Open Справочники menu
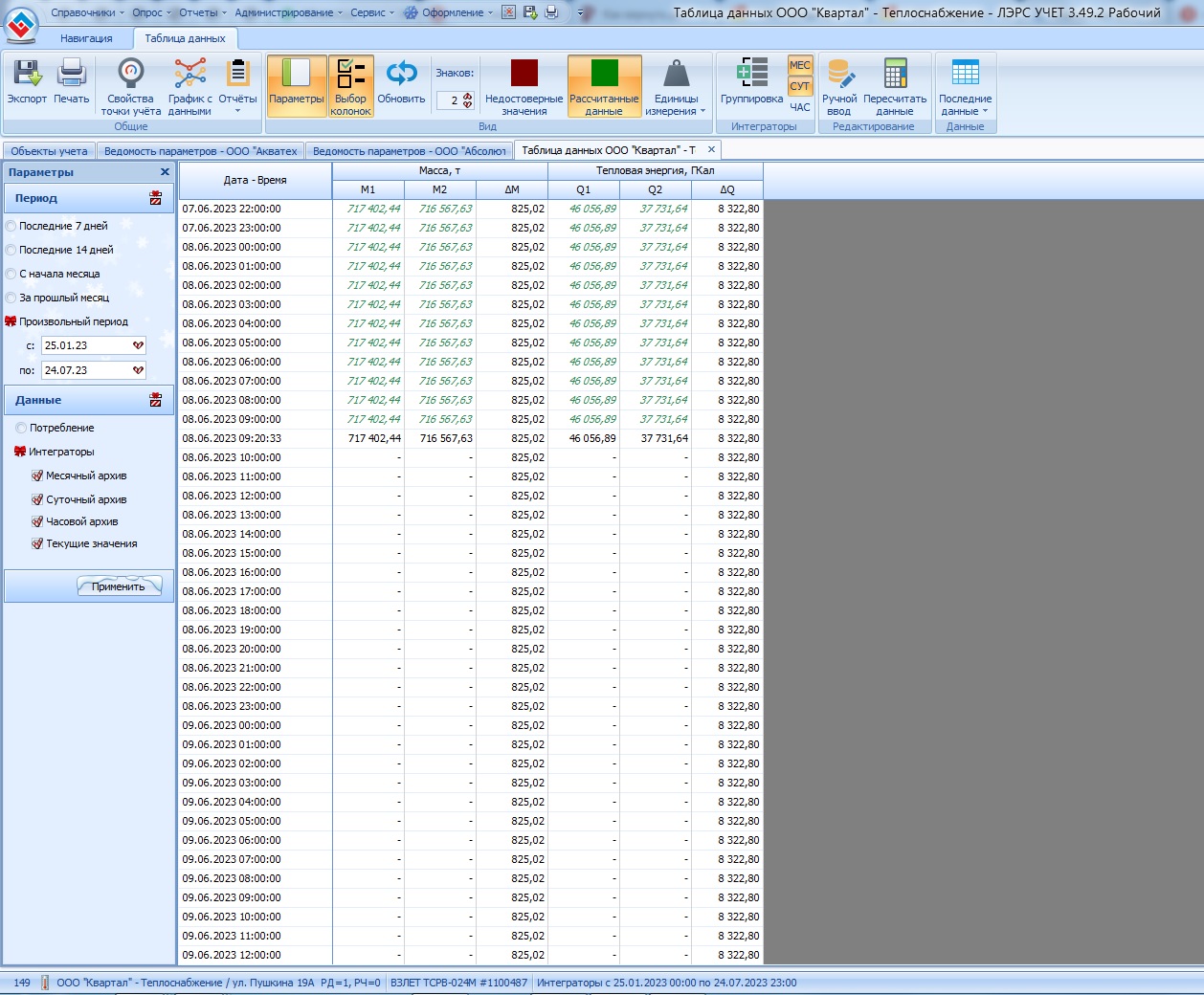This screenshot has height=995, width=1204. (x=87, y=12)
